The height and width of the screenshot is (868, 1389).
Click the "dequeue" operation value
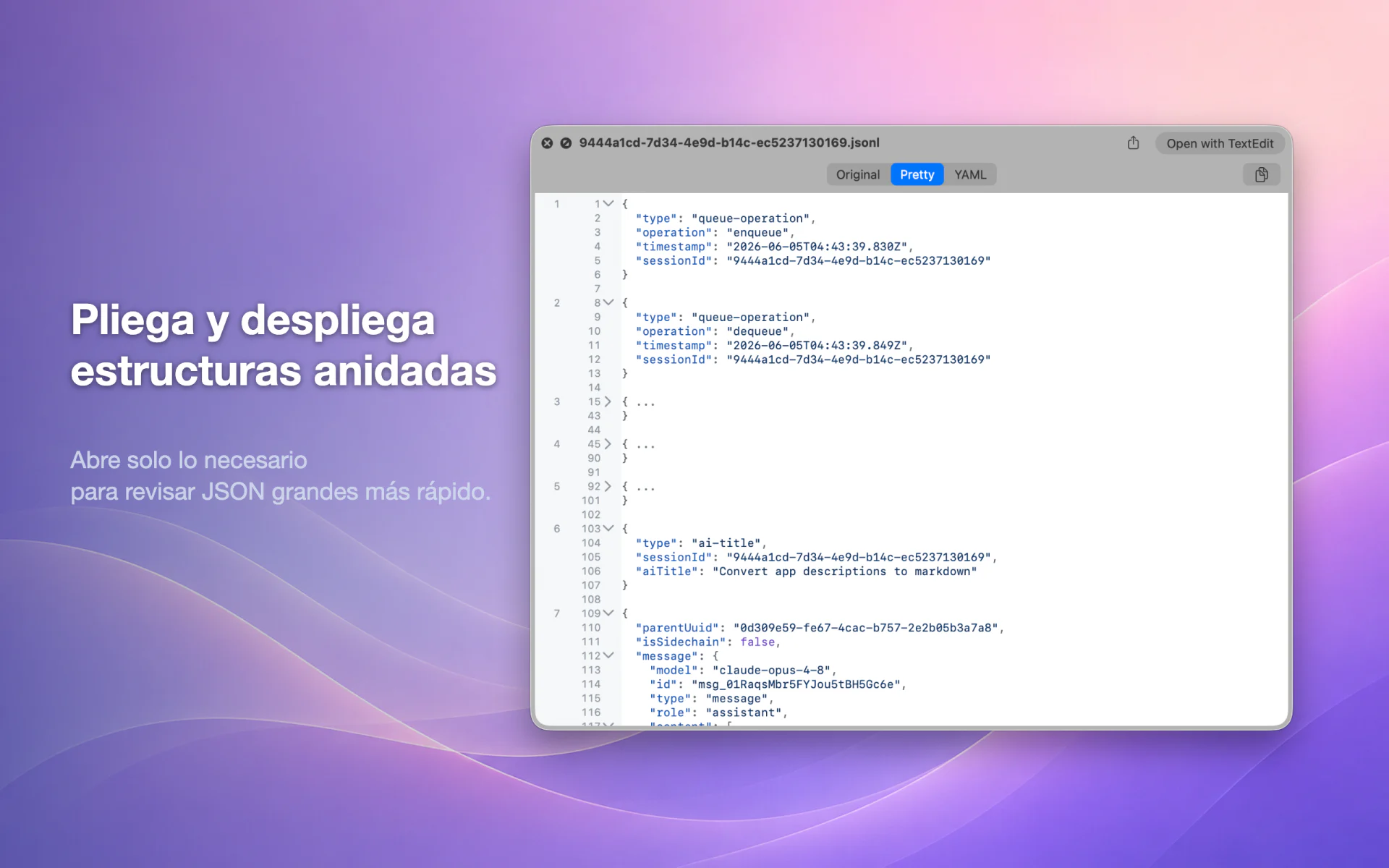(x=757, y=331)
